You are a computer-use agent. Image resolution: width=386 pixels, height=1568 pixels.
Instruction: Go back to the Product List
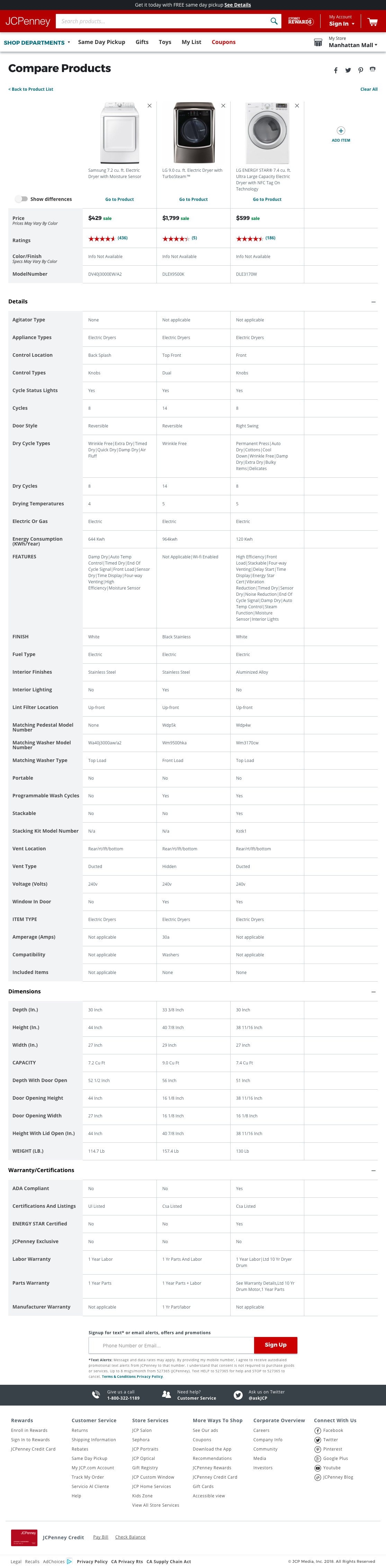(x=31, y=89)
